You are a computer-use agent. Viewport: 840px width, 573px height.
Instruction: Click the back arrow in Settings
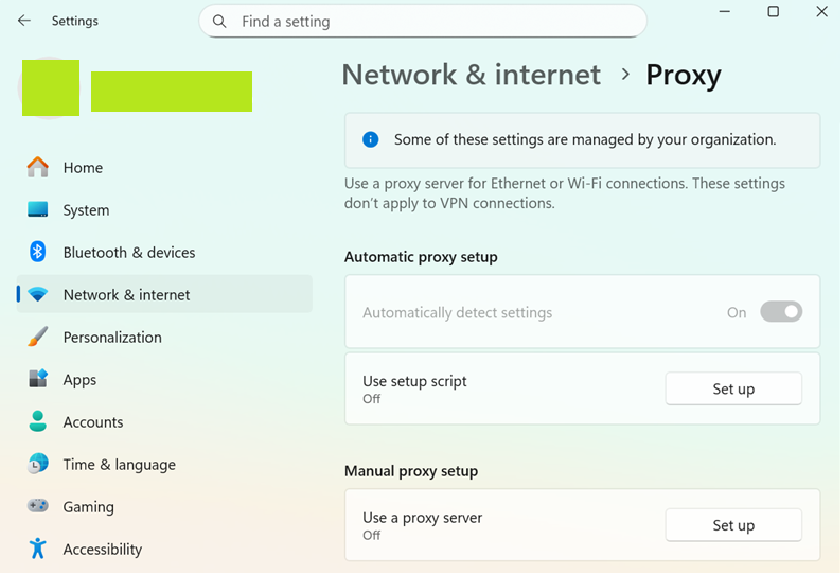click(x=24, y=21)
